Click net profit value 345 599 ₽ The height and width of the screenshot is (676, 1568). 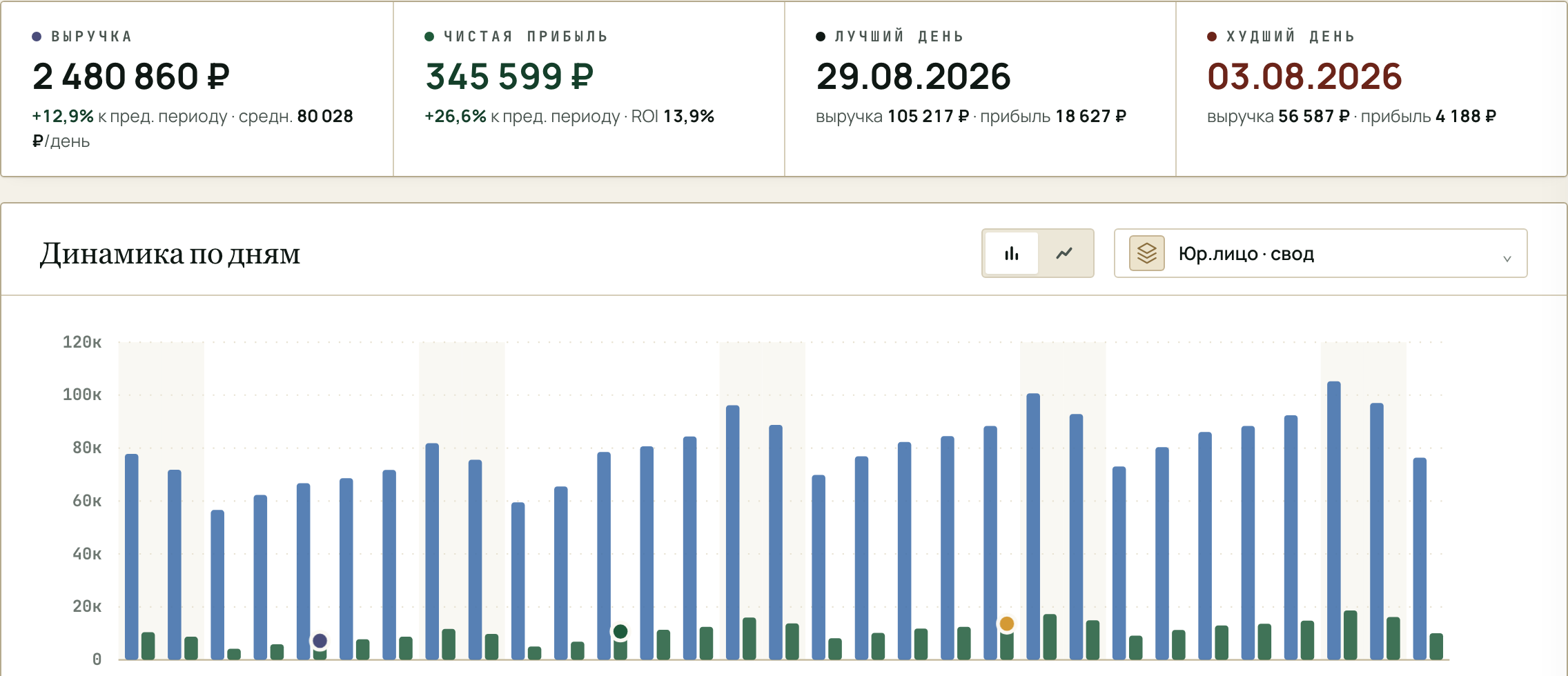pos(509,76)
